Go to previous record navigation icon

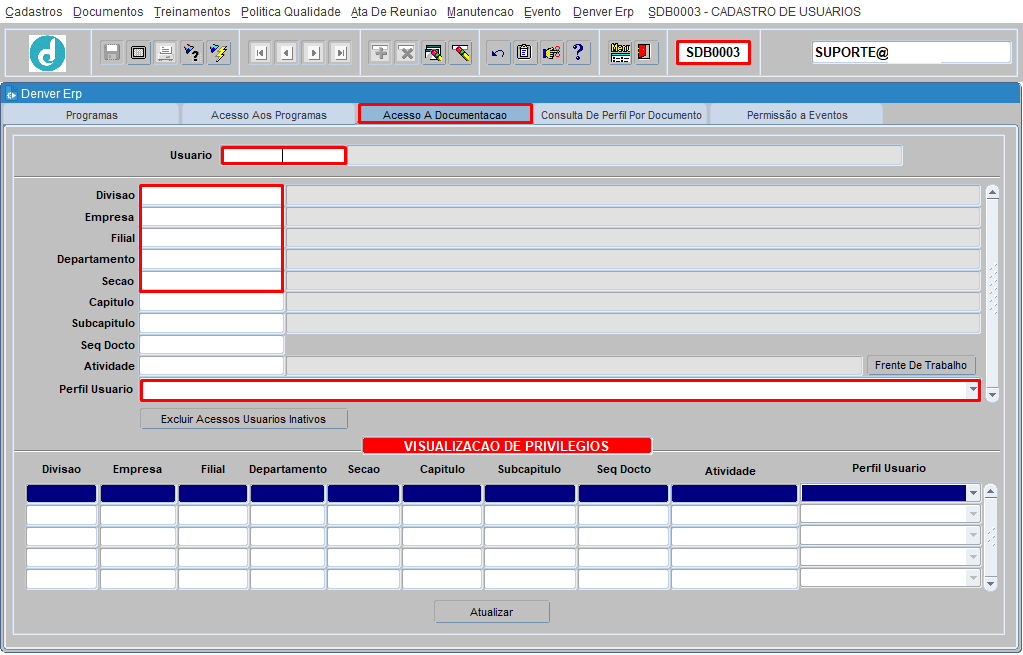287,52
